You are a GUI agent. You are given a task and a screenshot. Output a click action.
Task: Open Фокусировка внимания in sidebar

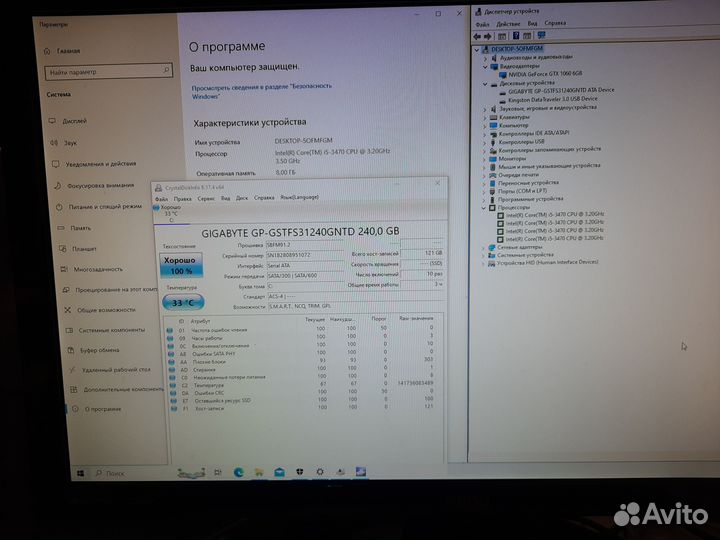point(94,186)
